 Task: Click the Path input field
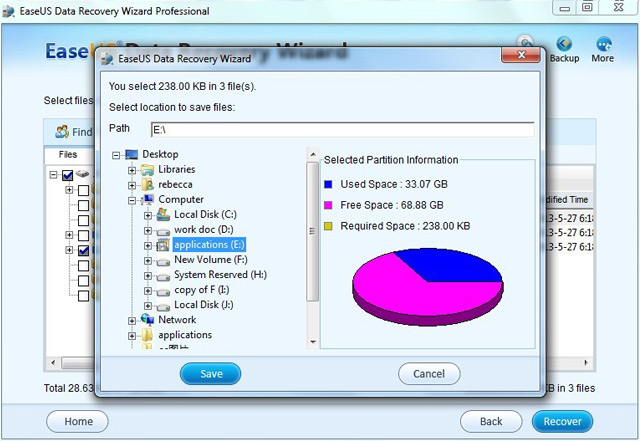[x=342, y=130]
